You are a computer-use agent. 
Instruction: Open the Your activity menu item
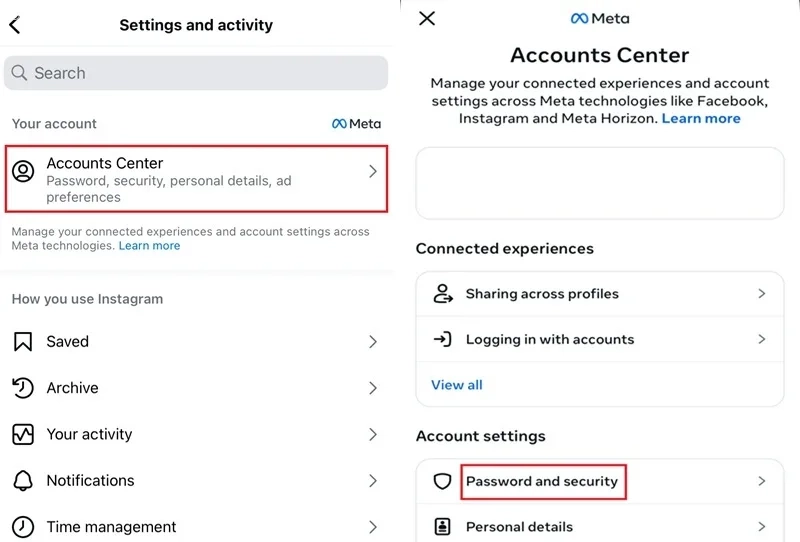coord(196,434)
